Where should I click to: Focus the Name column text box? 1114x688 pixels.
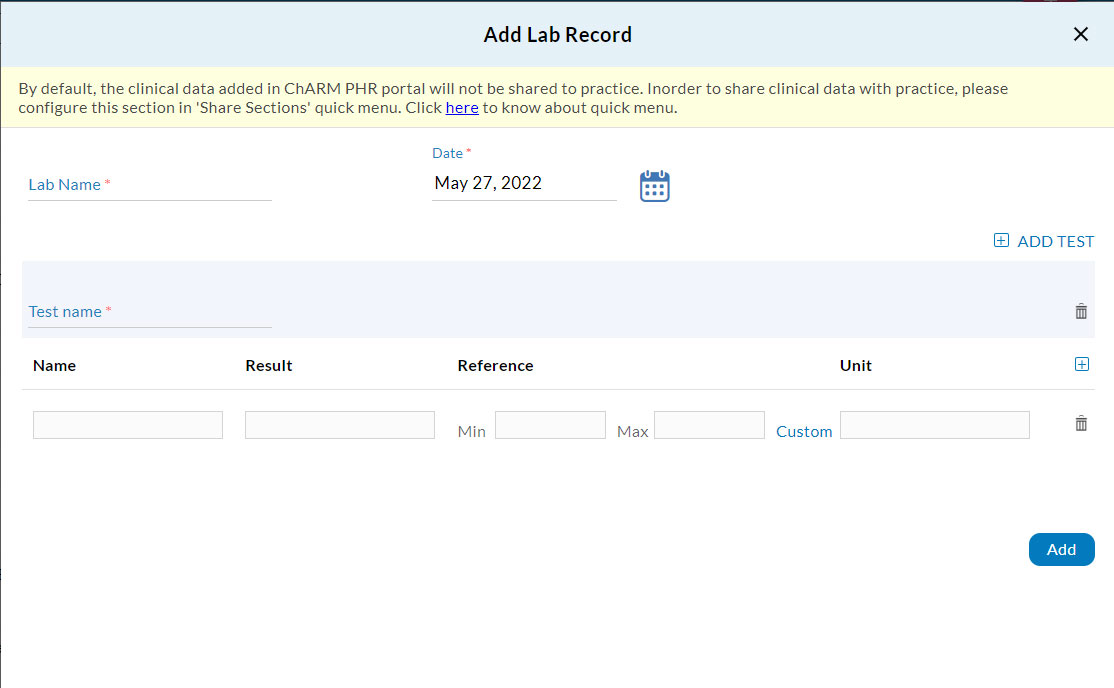(x=127, y=424)
